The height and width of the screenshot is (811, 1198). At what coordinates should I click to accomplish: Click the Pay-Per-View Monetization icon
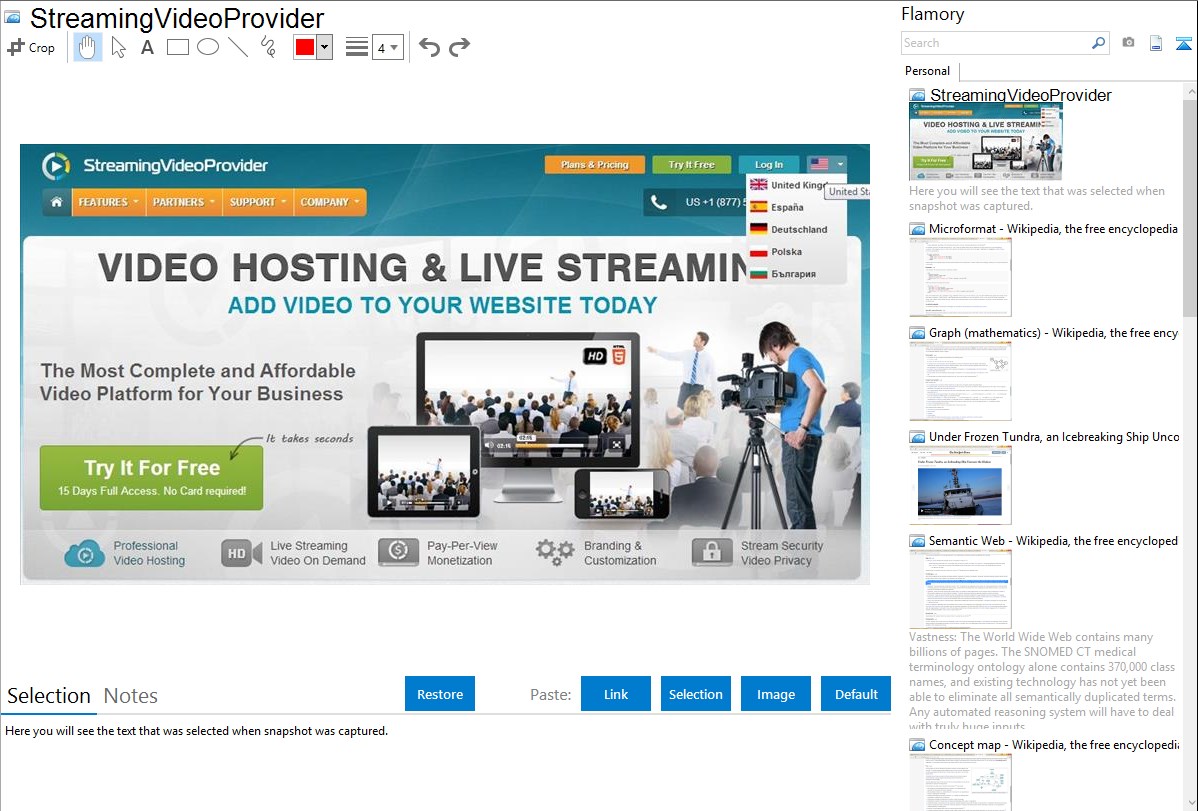pyautogui.click(x=398, y=552)
